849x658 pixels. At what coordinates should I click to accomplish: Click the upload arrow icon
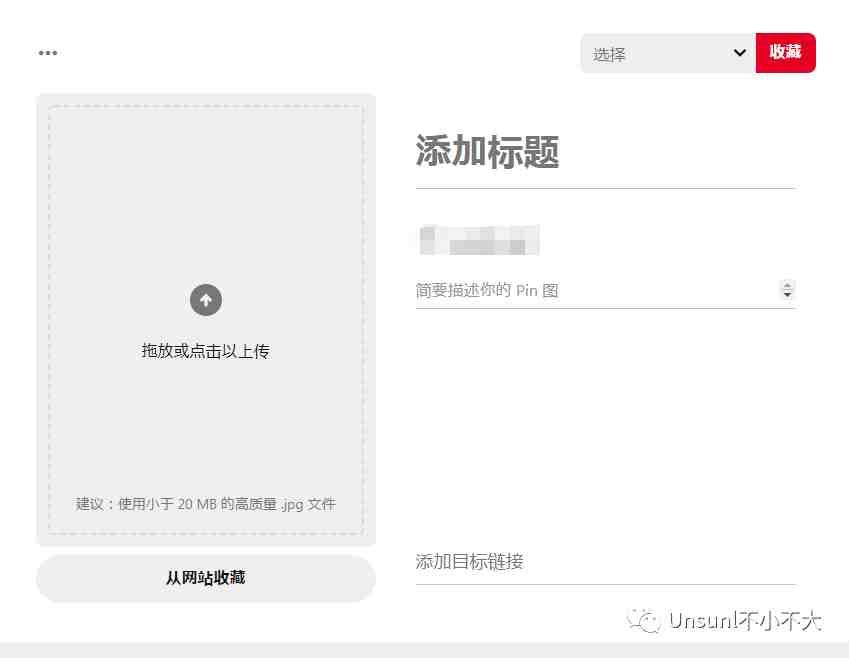pyautogui.click(x=206, y=299)
